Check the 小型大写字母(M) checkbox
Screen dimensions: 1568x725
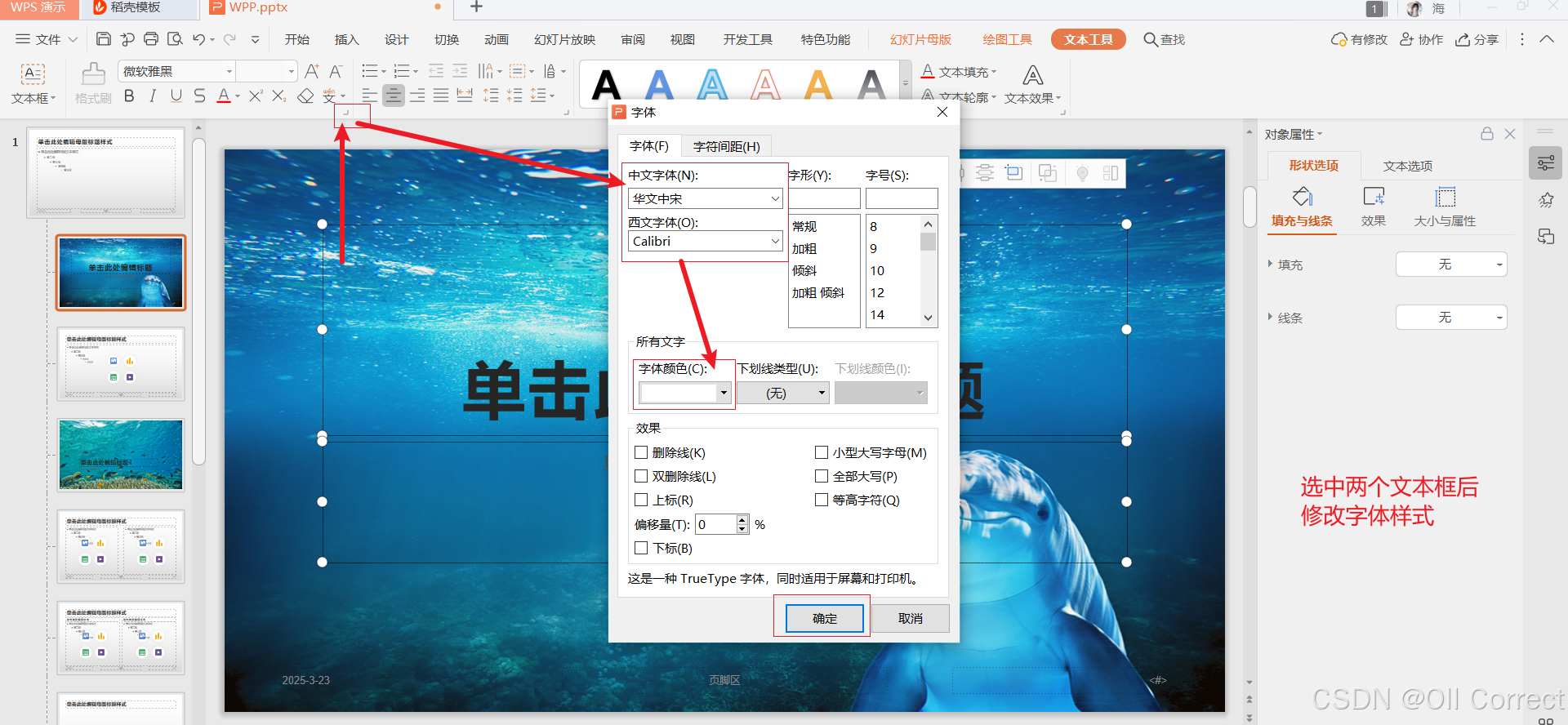click(822, 452)
